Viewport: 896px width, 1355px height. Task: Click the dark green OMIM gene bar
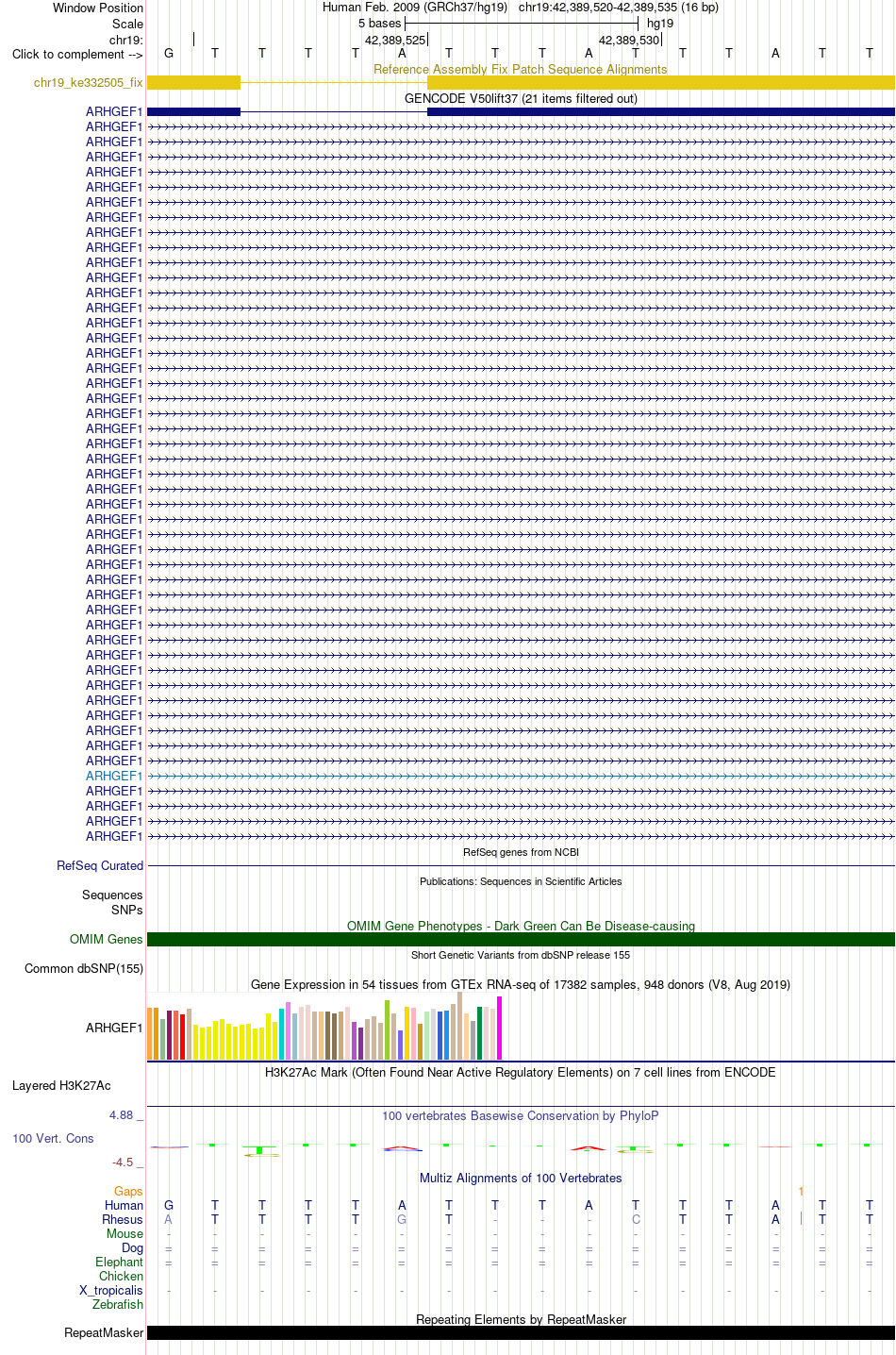point(521,940)
